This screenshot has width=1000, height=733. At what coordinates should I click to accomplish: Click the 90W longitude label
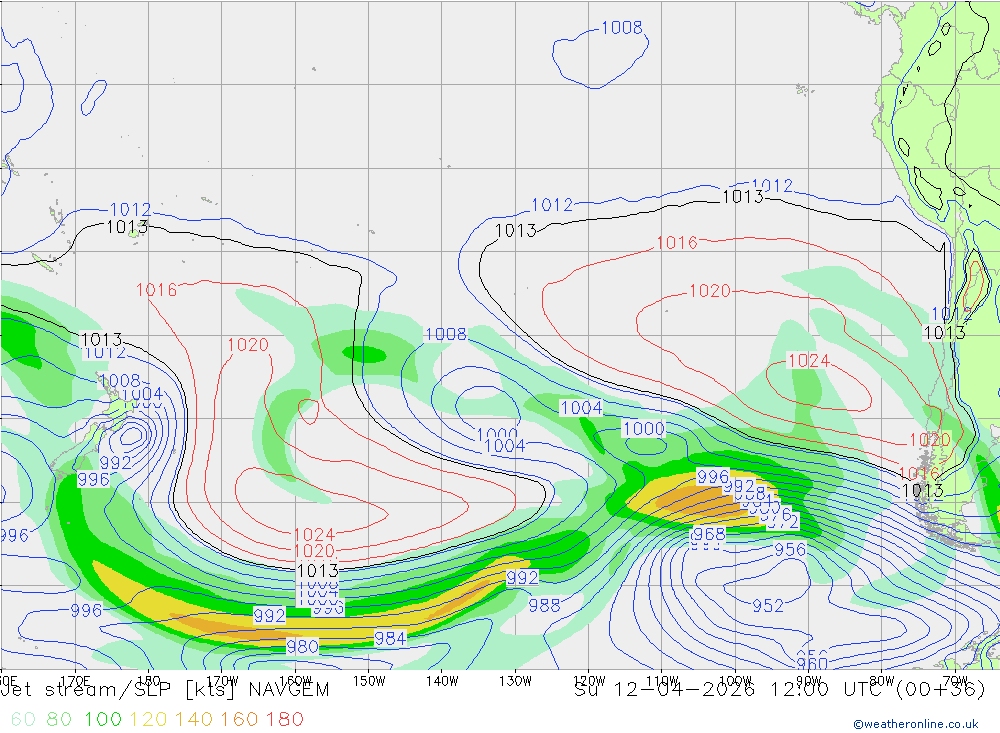tap(809, 681)
